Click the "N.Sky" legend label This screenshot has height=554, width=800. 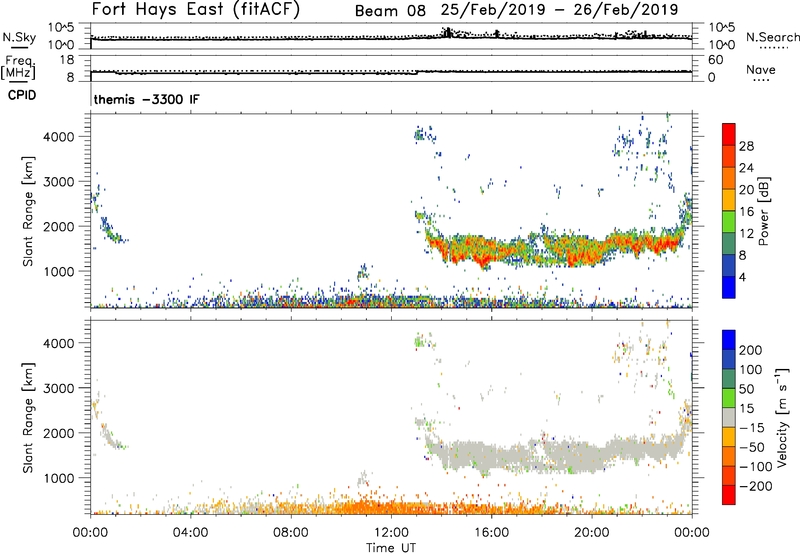pyautogui.click(x=19, y=37)
